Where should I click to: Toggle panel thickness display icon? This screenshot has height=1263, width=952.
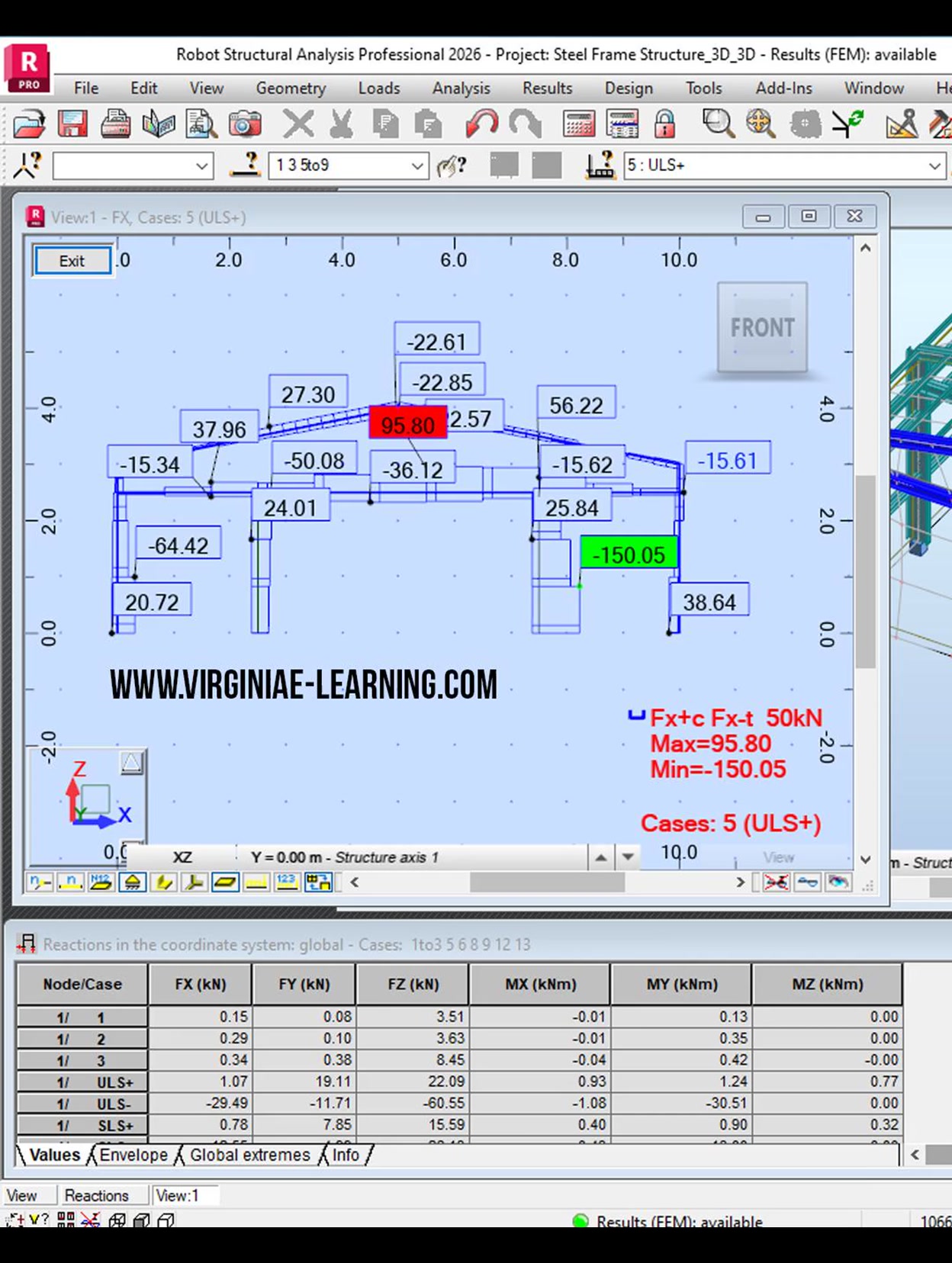[225, 882]
